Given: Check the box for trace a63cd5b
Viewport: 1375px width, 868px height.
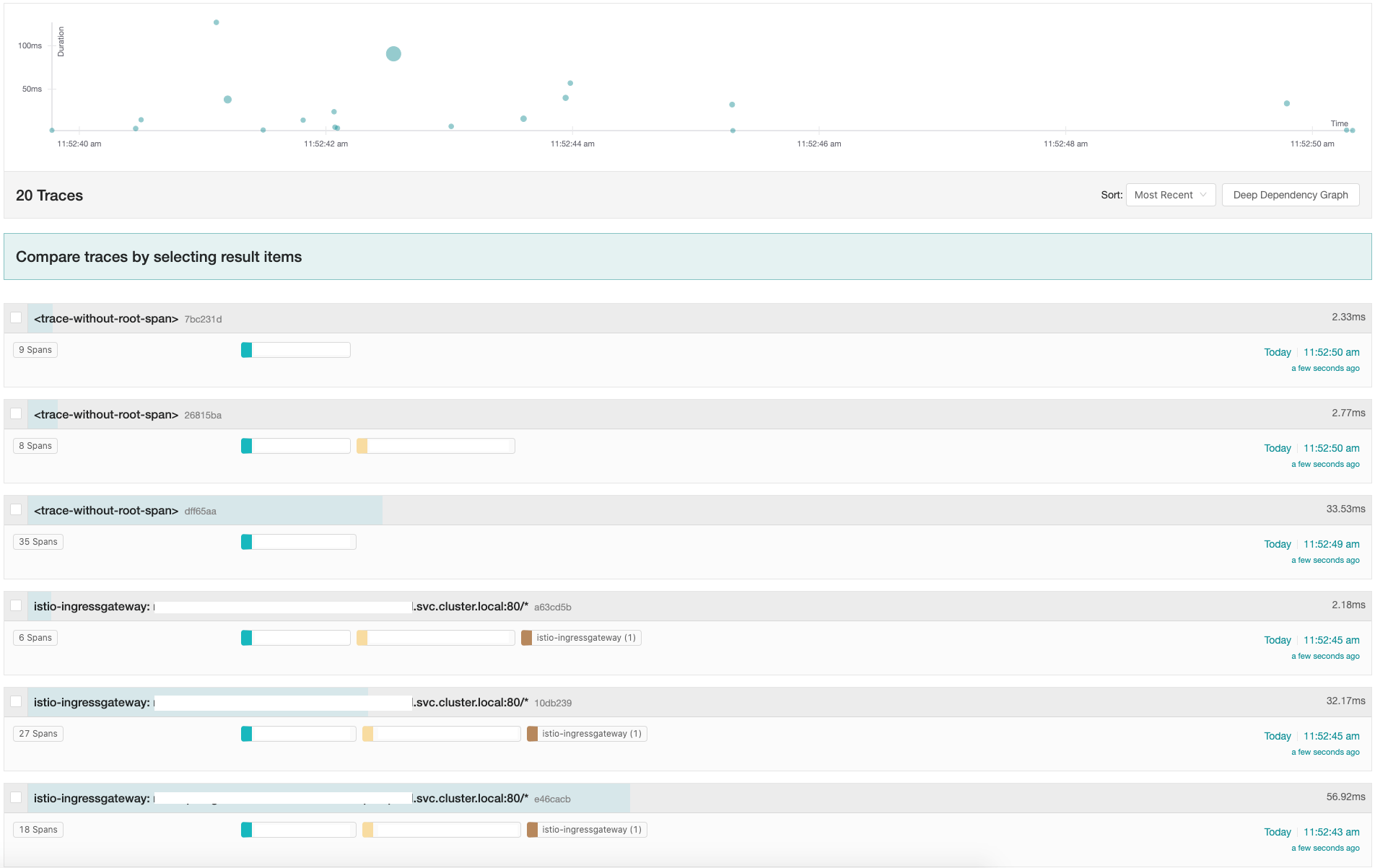Looking at the screenshot, I should point(16,605).
